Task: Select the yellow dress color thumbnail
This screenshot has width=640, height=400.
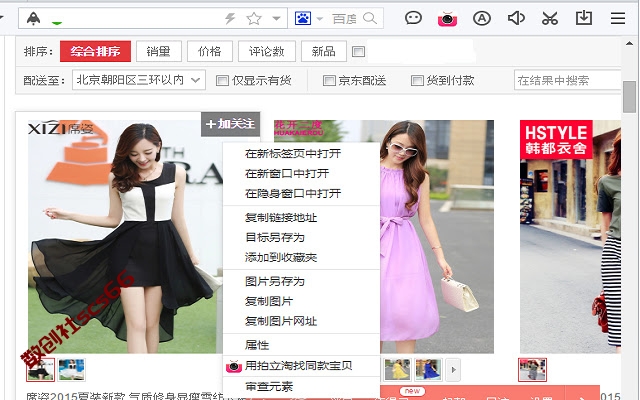Action: pyautogui.click(x=397, y=370)
